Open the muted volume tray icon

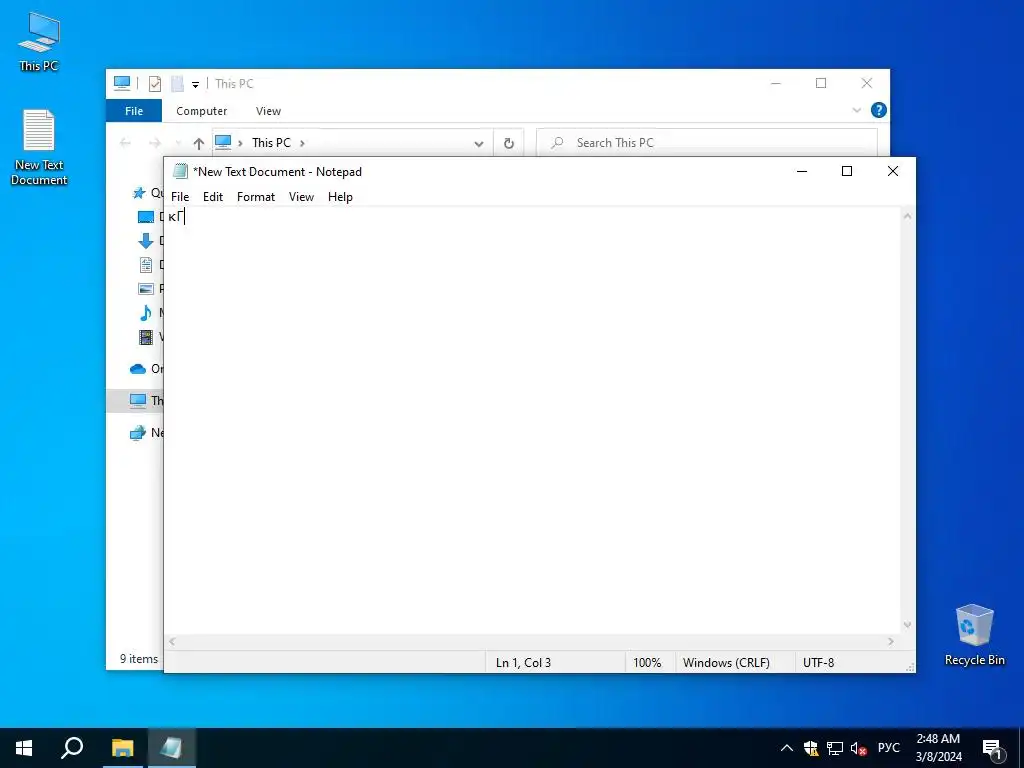pyautogui.click(x=859, y=748)
